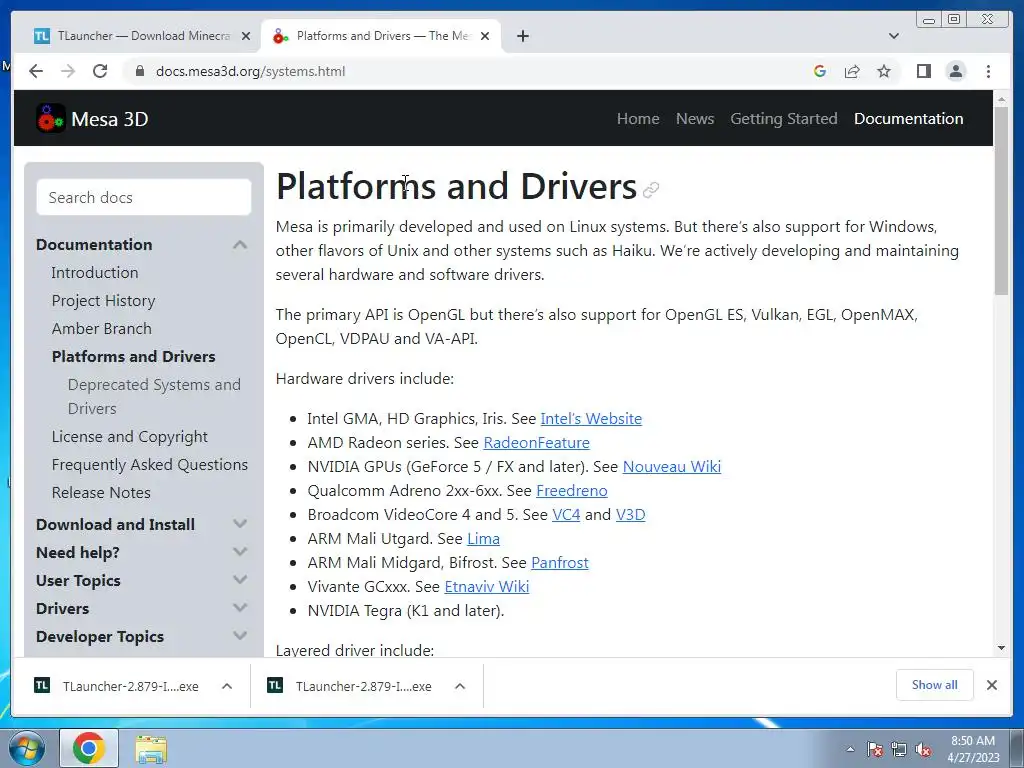Click the Chrome taskbar icon
The image size is (1024, 768).
(x=89, y=748)
